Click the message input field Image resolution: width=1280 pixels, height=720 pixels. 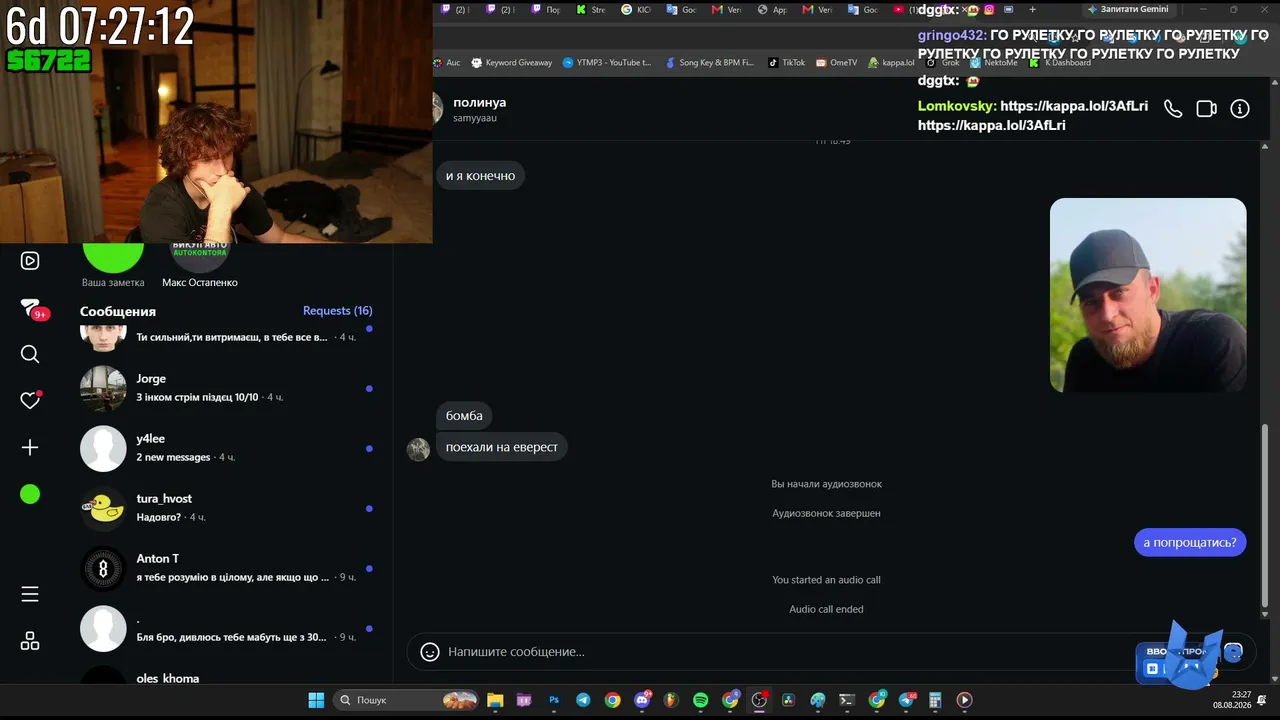(788, 652)
